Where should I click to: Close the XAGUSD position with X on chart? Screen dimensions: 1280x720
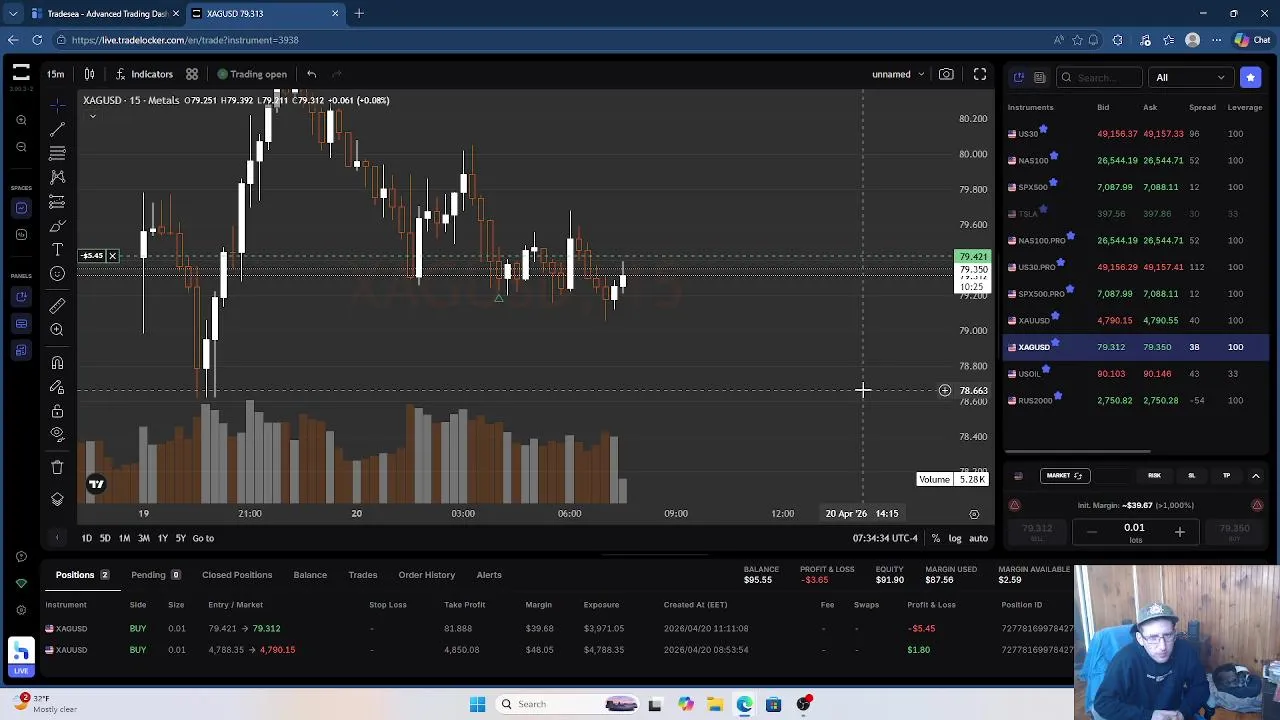pyautogui.click(x=112, y=256)
